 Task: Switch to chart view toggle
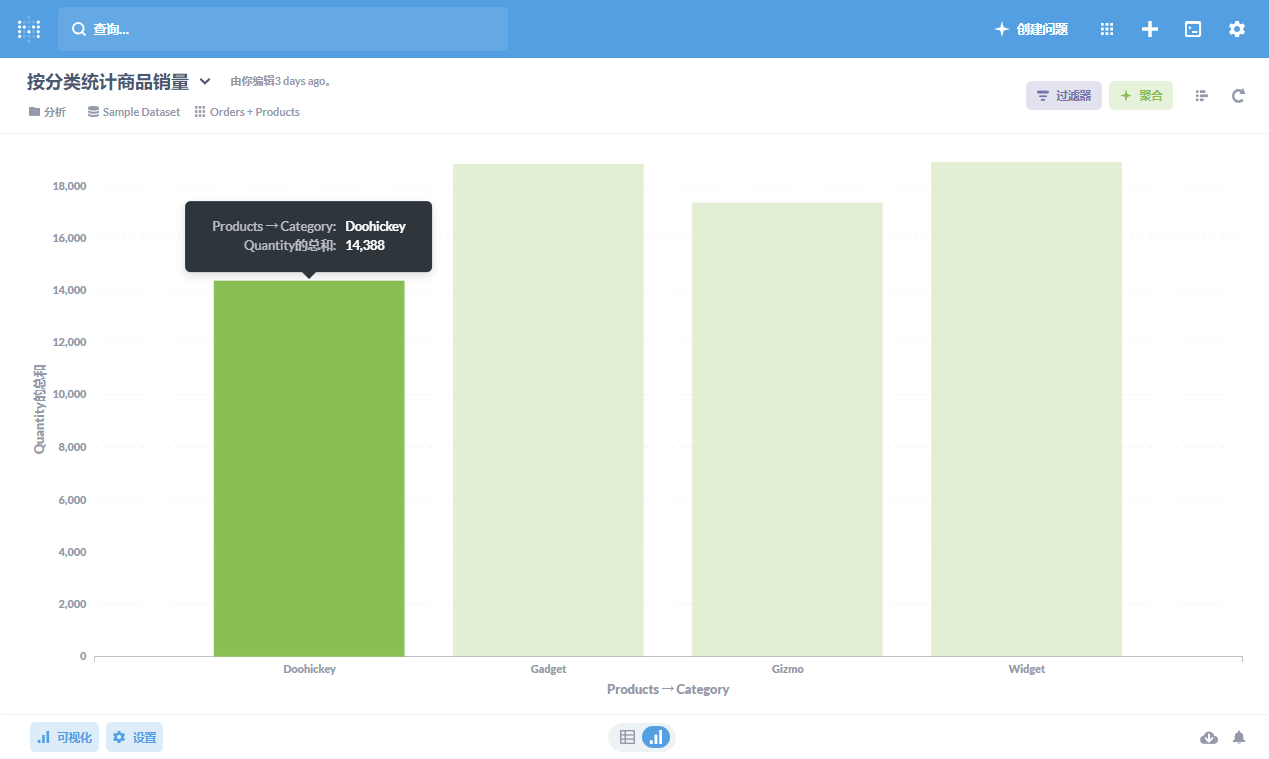point(656,737)
